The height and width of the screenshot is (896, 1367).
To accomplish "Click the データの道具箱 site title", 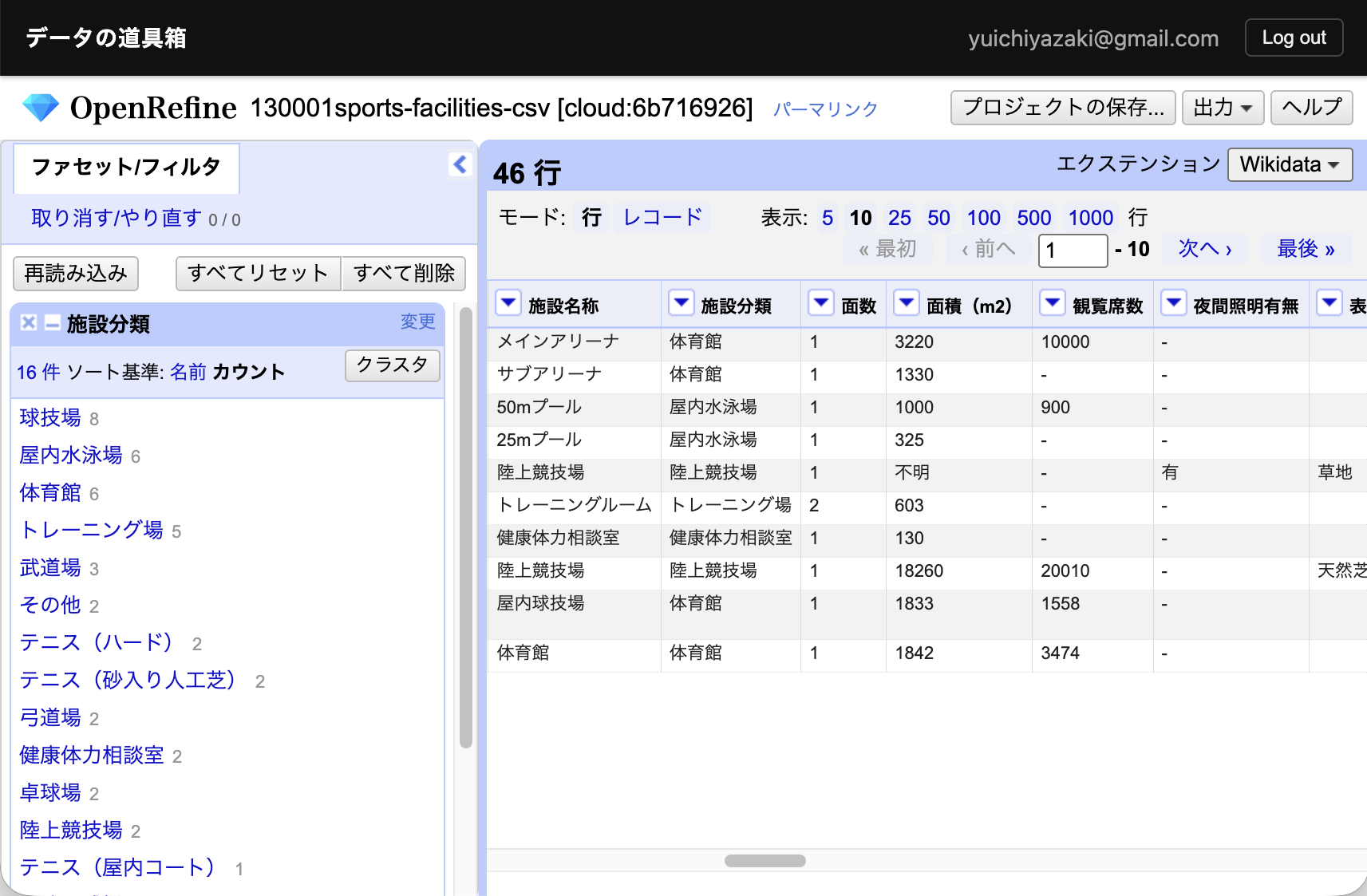I will (x=106, y=37).
